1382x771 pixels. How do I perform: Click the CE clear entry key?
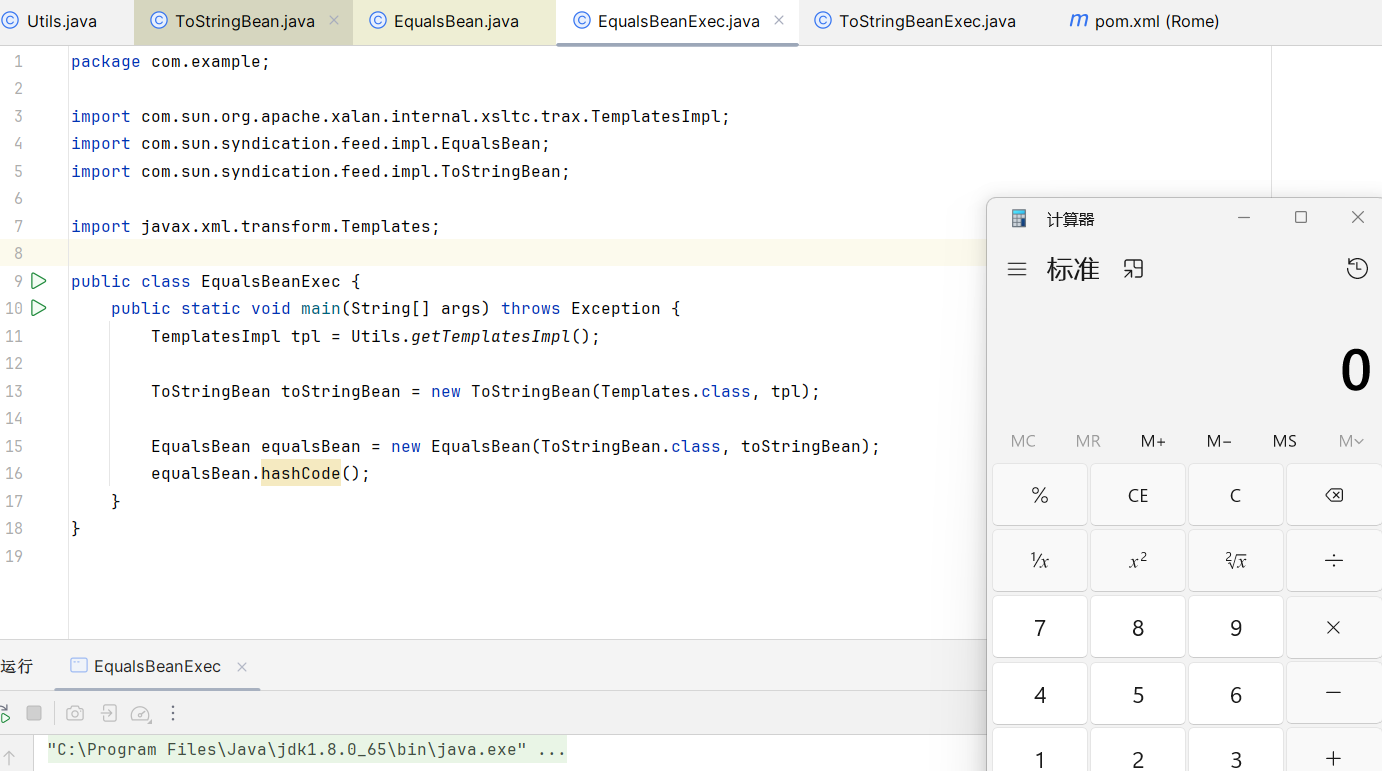[1138, 495]
